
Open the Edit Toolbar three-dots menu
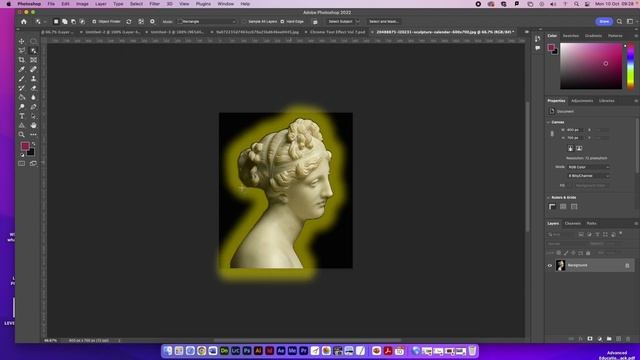[x=33, y=135]
